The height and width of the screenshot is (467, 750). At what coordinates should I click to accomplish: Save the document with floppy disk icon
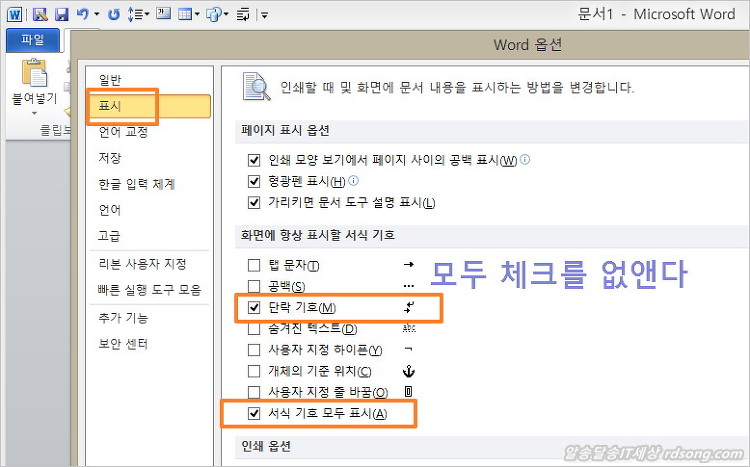pyautogui.click(x=62, y=15)
